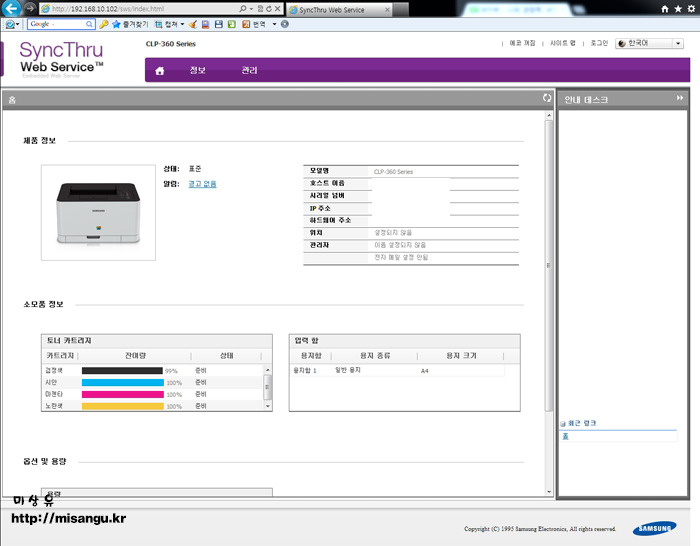Click the stop loading X icon in address bar
Viewport: 700px width, 546px height.
click(x=278, y=8)
